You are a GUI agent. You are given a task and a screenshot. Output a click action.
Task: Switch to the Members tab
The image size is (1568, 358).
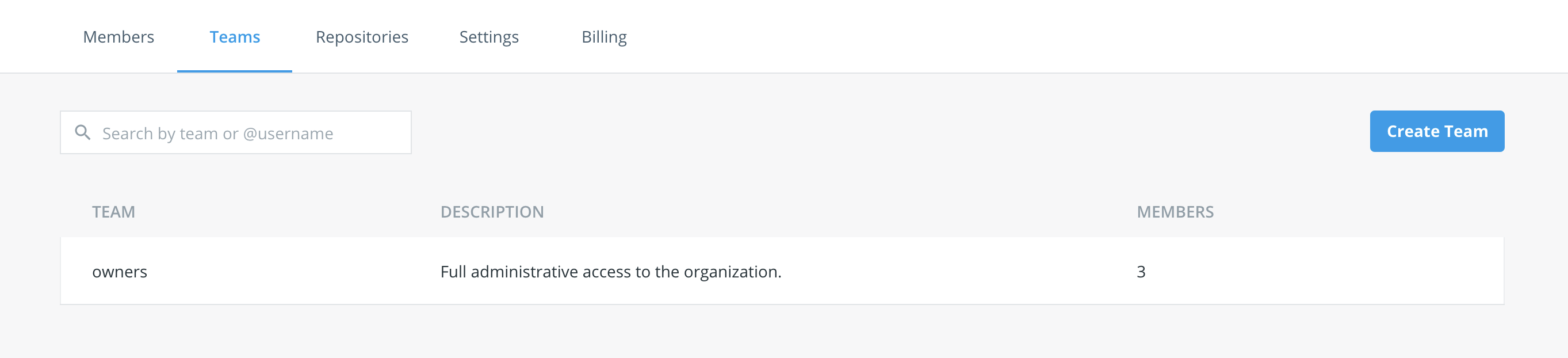118,36
